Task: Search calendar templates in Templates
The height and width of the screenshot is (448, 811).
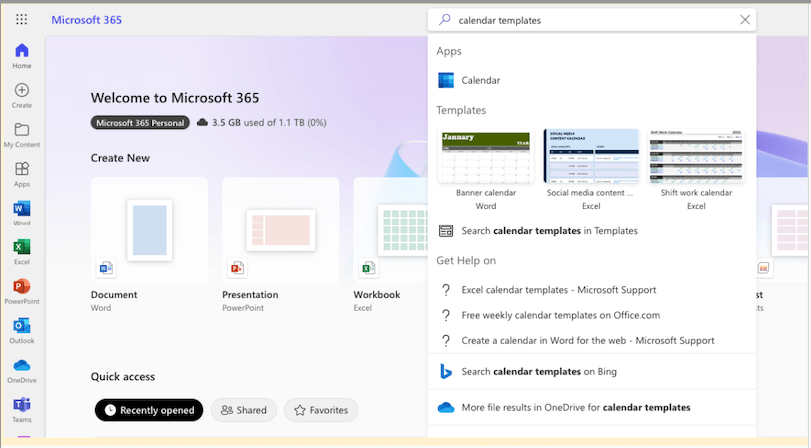Action: [548, 231]
